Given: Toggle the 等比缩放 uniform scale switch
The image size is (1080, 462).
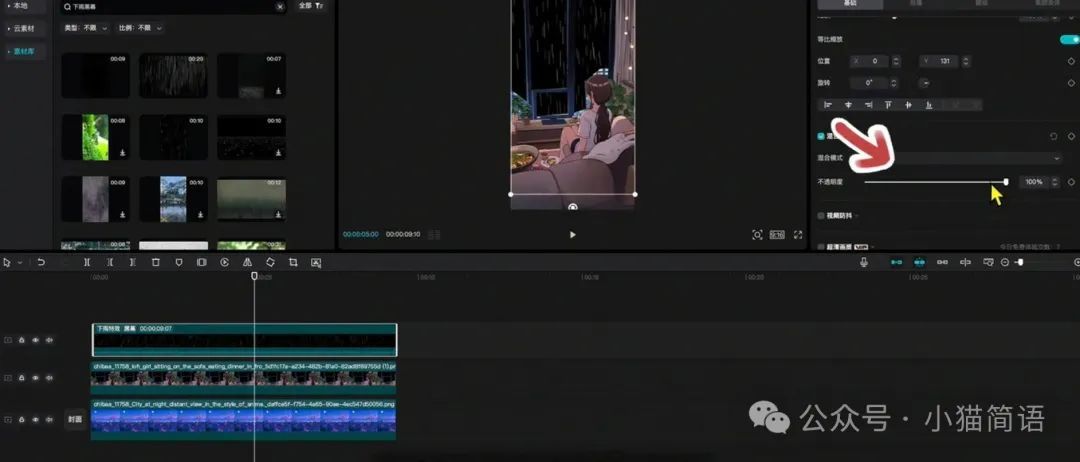Looking at the screenshot, I should pyautogui.click(x=1069, y=39).
